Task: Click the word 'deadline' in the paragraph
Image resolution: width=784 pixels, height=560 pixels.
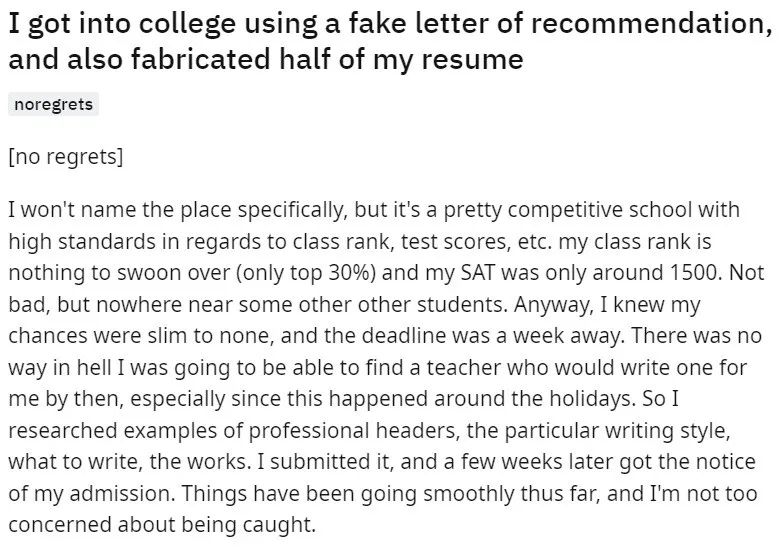Action: click(404, 336)
